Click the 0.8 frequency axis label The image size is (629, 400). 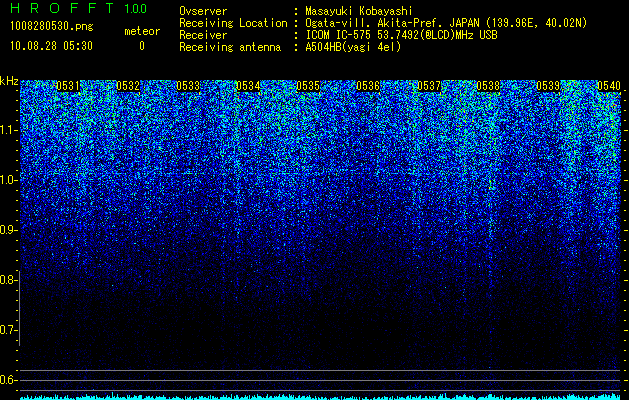coord(8,280)
